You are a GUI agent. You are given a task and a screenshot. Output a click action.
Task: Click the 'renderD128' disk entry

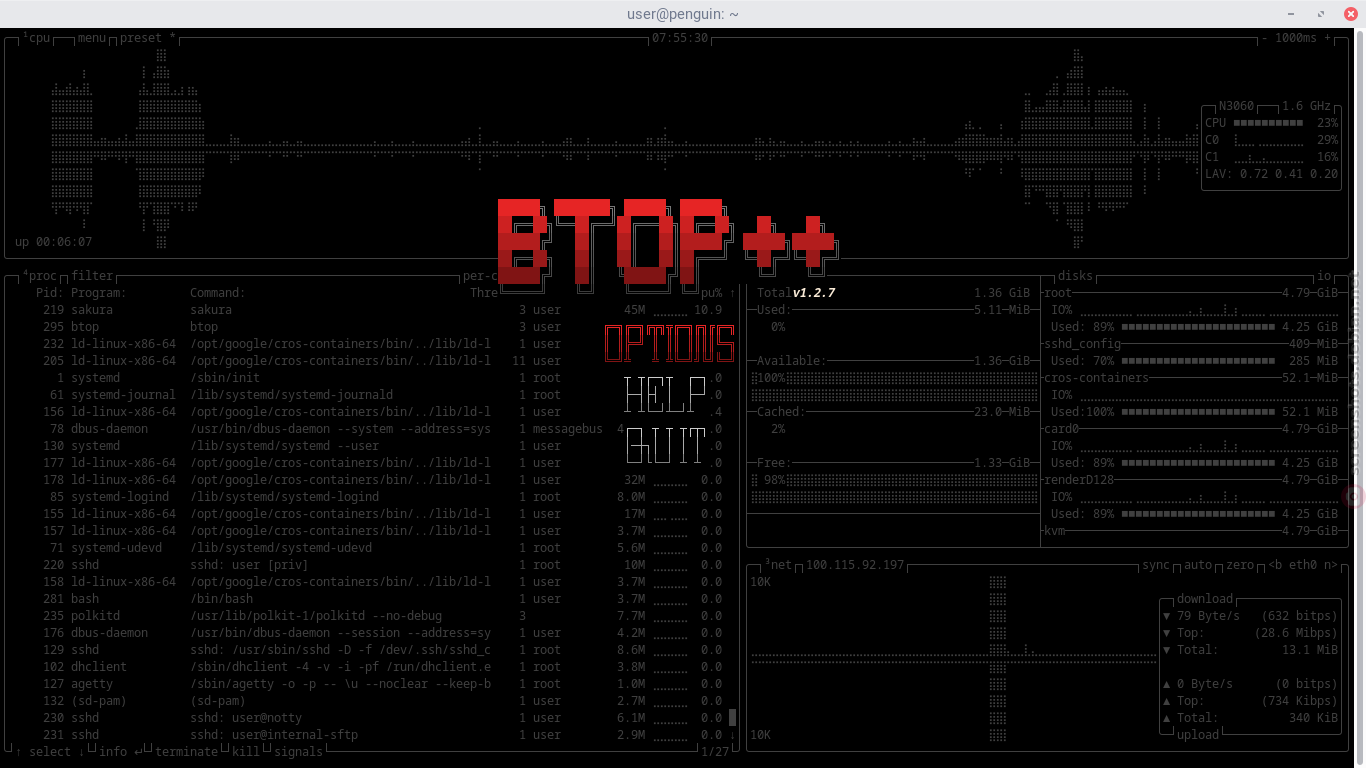tap(1080, 480)
